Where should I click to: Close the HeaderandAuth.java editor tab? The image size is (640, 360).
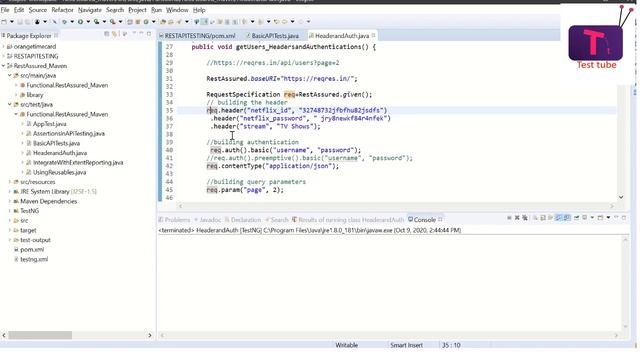373,36
